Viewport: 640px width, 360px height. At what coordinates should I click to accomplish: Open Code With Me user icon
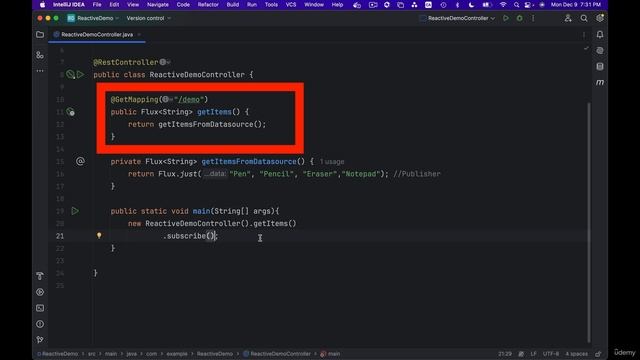pos(568,18)
